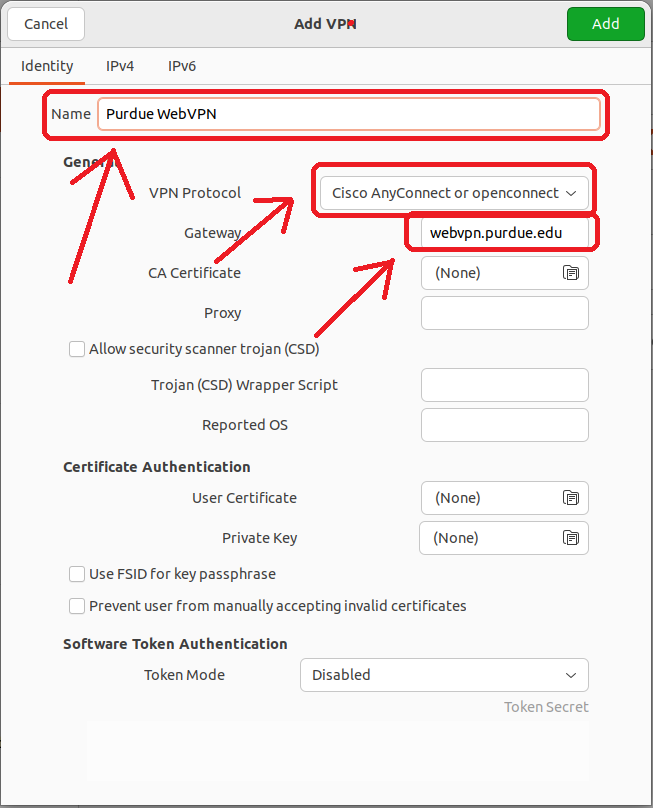The width and height of the screenshot is (653, 808).
Task: Check Prevent user from manually accepting invalid certificates
Action: (x=77, y=606)
